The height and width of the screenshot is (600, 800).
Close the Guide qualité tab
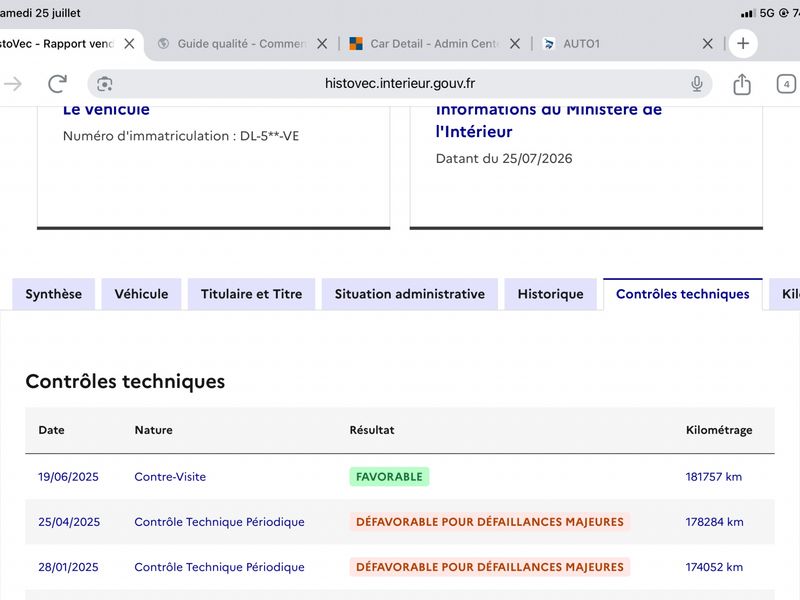[x=322, y=44]
